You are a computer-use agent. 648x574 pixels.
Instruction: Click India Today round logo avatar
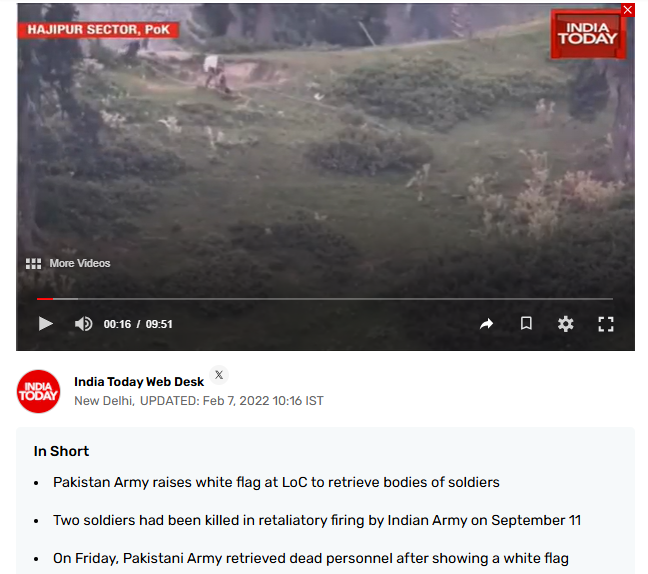point(38,391)
